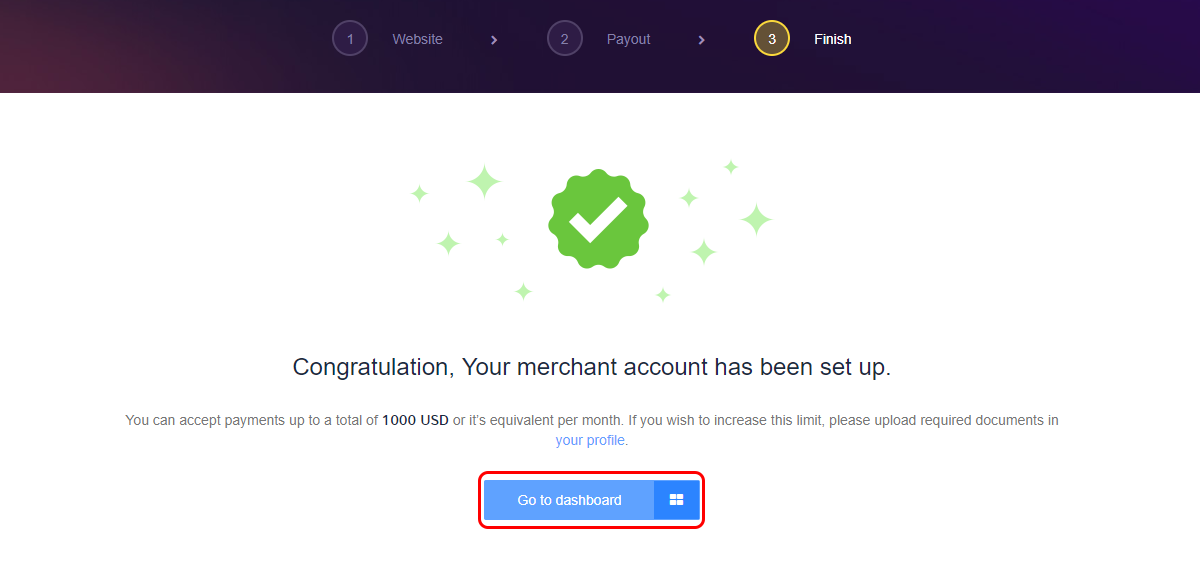Select the step 1 circle for Website
The height and width of the screenshot is (563, 1200).
350,39
